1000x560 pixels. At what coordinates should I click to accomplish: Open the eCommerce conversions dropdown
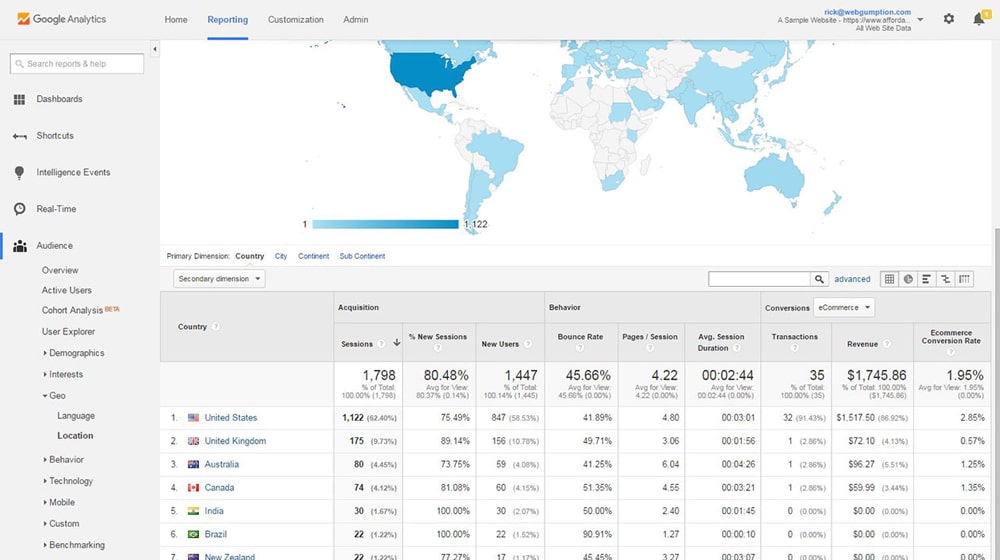[x=843, y=308]
